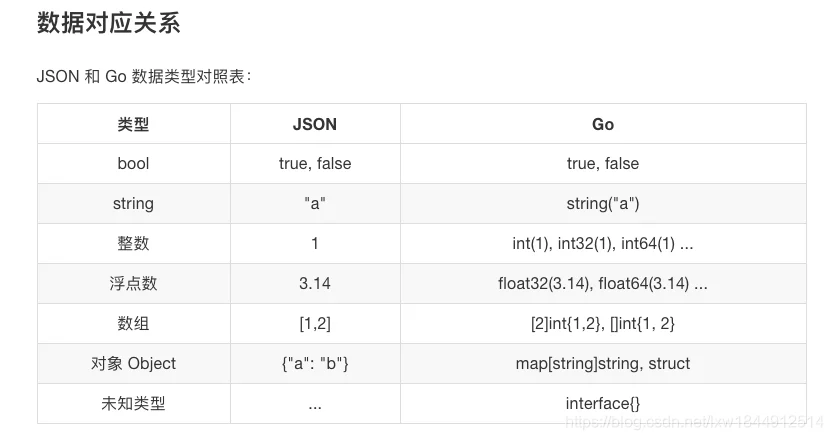Image resolution: width=833 pixels, height=440 pixels.
Task: Click the string("a") Go cell
Action: (x=603, y=204)
